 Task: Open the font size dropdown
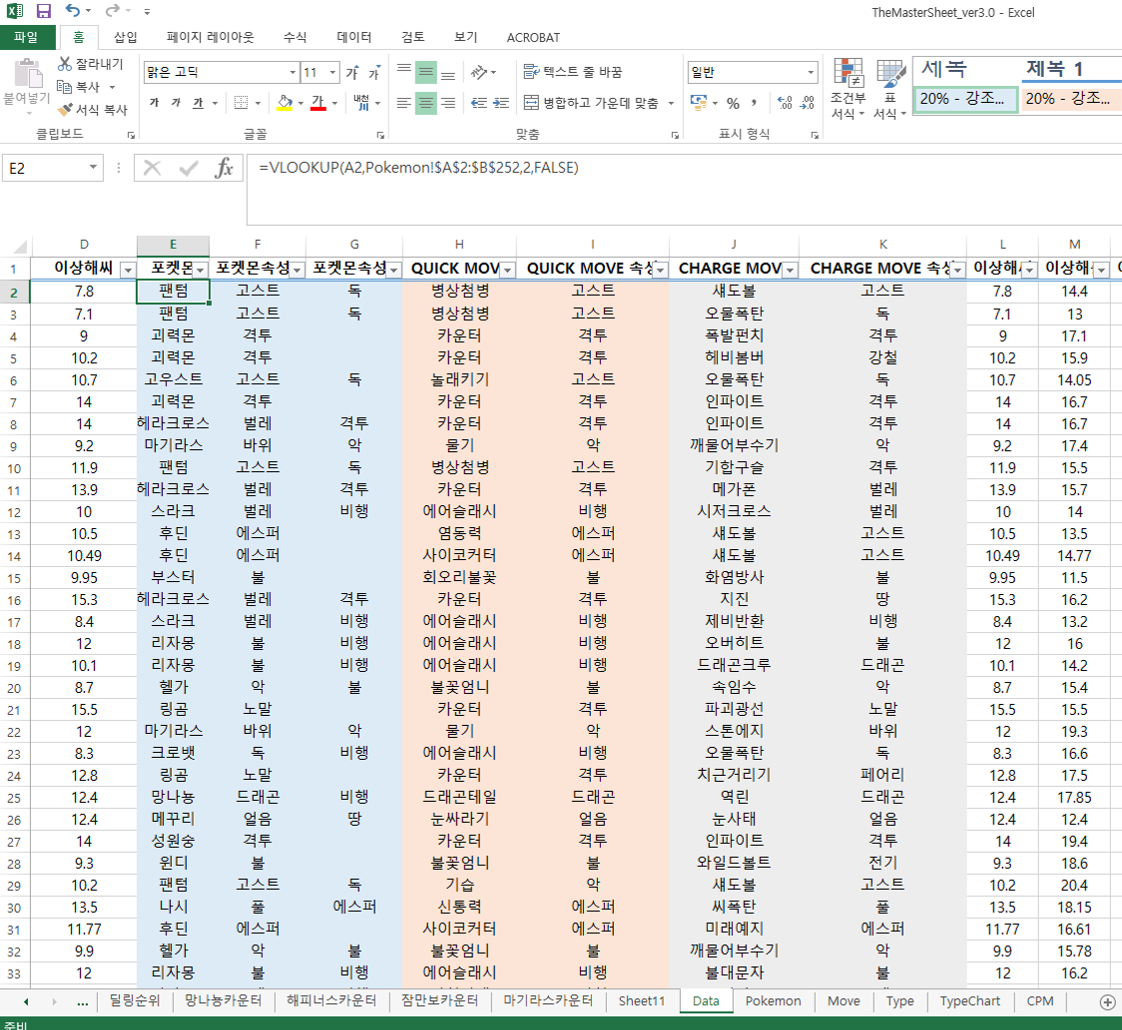click(333, 72)
